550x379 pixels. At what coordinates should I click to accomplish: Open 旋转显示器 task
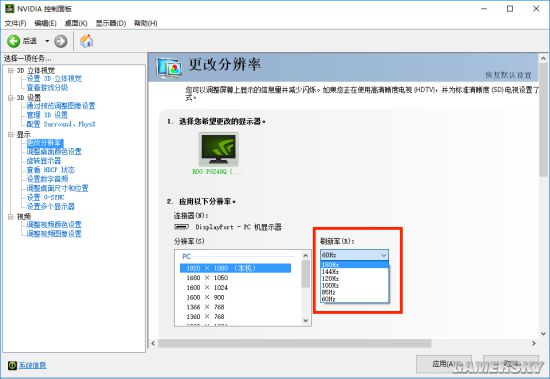(44, 161)
